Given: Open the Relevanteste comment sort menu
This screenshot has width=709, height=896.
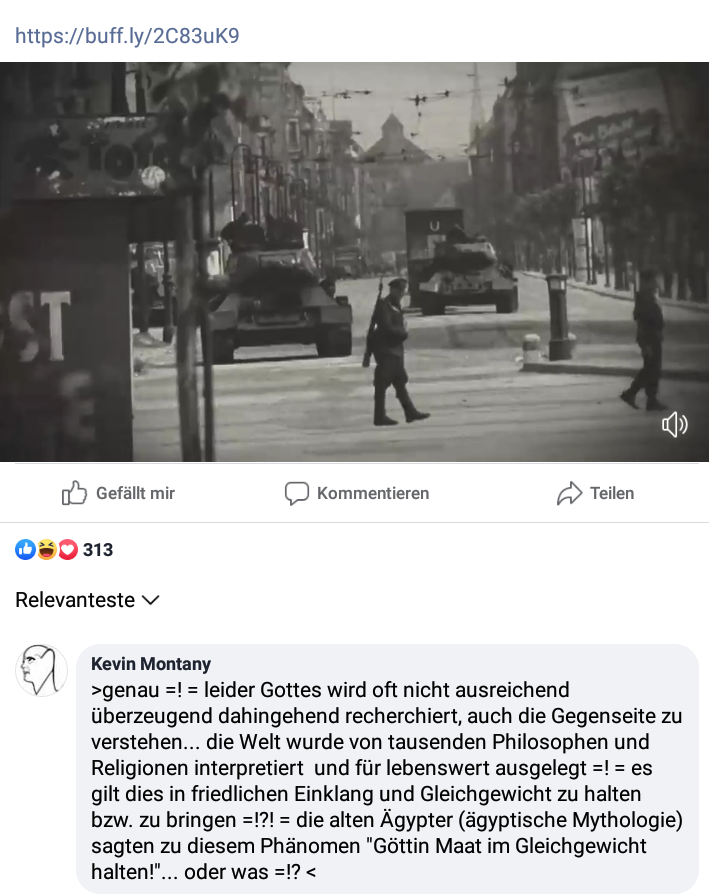Looking at the screenshot, I should [87, 600].
